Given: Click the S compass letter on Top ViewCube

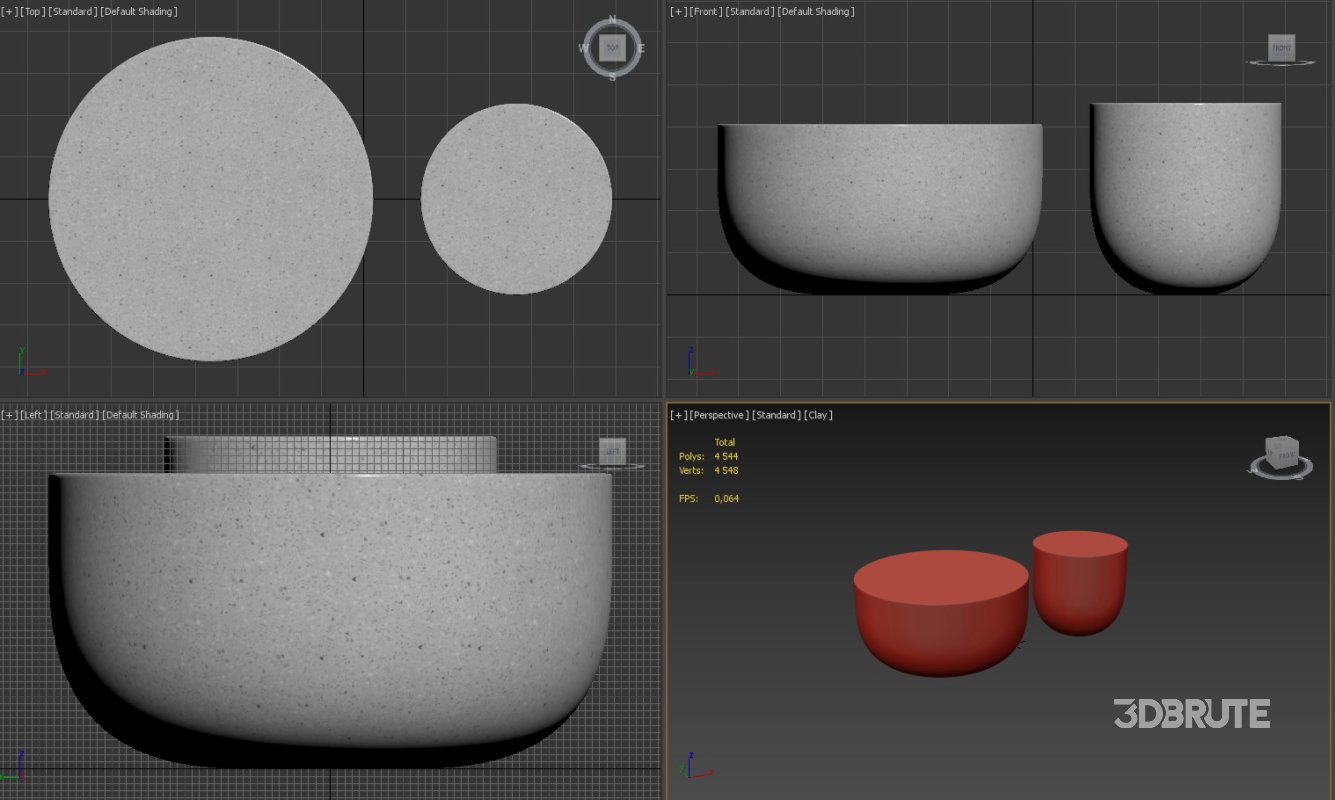Looking at the screenshot, I should pos(612,76).
